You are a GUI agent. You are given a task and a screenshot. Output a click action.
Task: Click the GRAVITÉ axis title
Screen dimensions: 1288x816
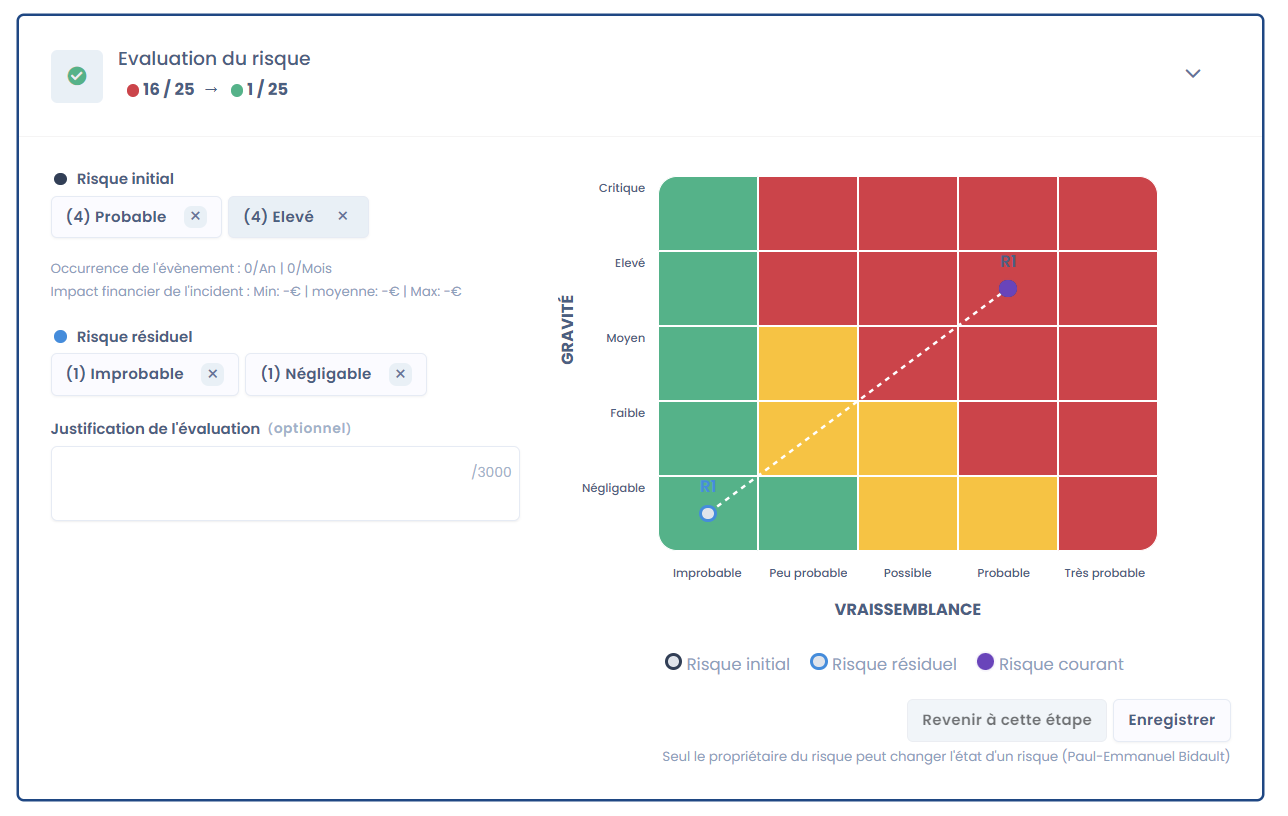click(568, 328)
